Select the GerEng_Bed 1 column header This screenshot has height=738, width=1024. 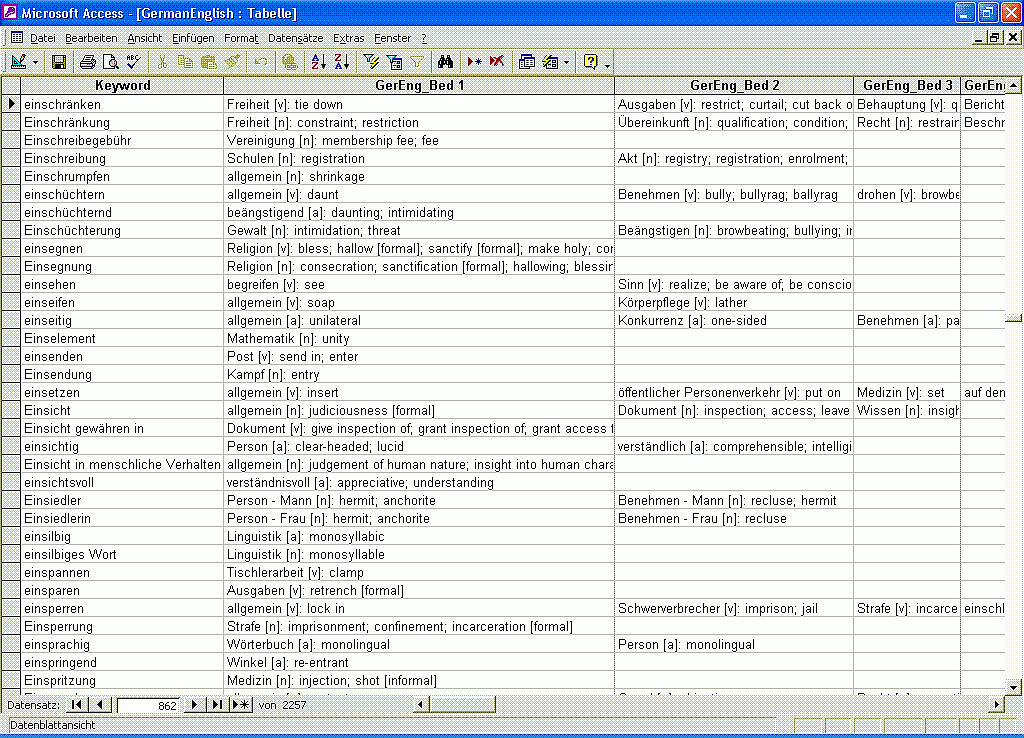coord(419,86)
